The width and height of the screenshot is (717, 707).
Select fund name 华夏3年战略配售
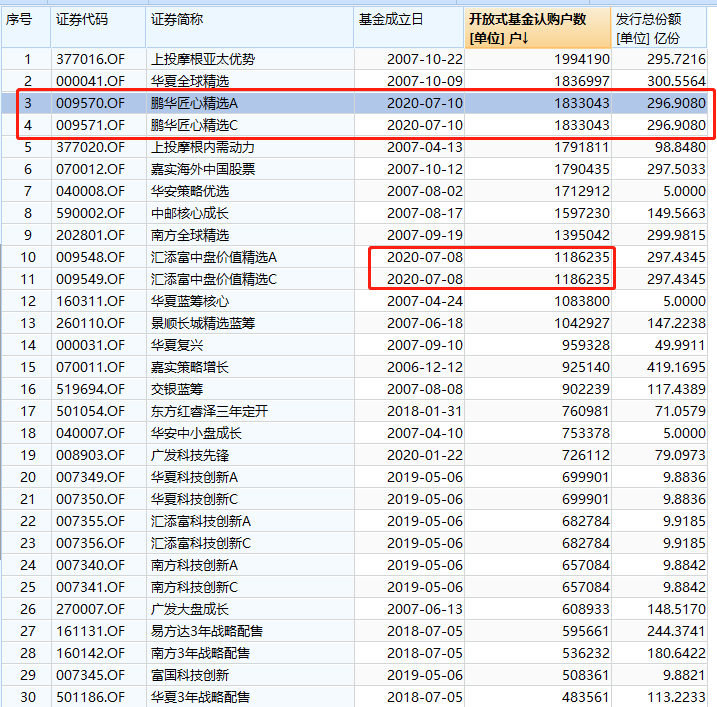pos(200,696)
